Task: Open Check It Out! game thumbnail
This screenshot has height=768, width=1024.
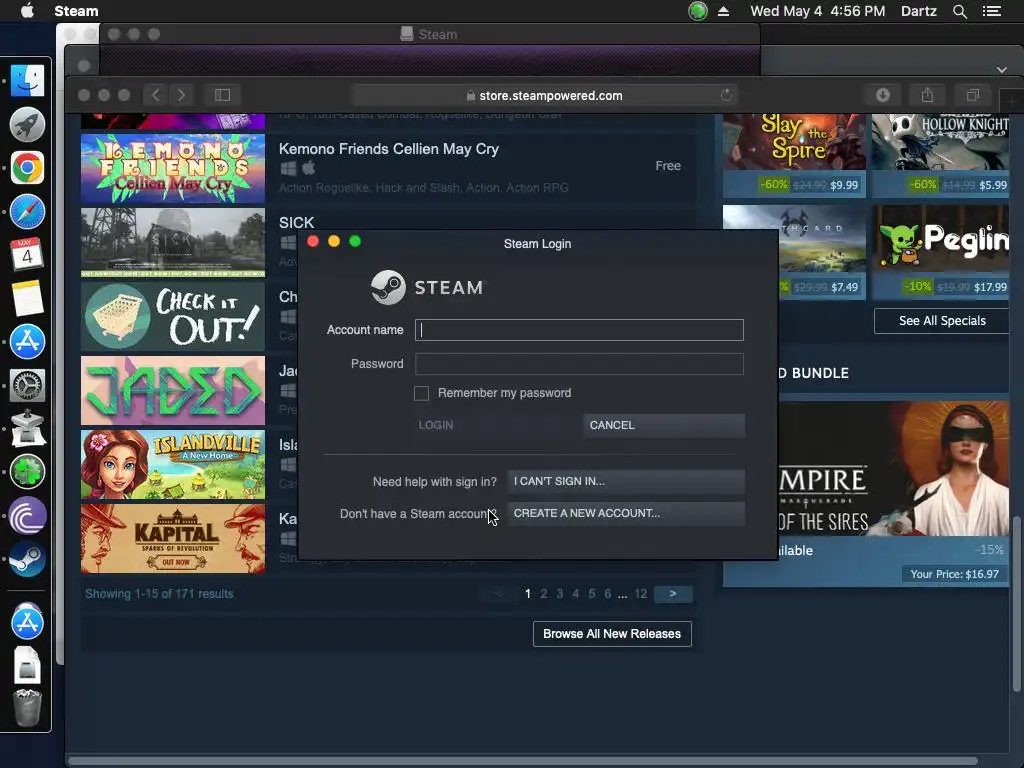Action: [x=173, y=316]
